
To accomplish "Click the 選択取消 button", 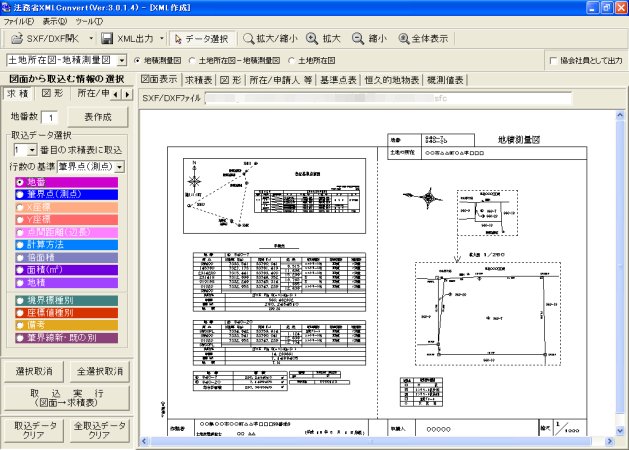I will [34, 371].
